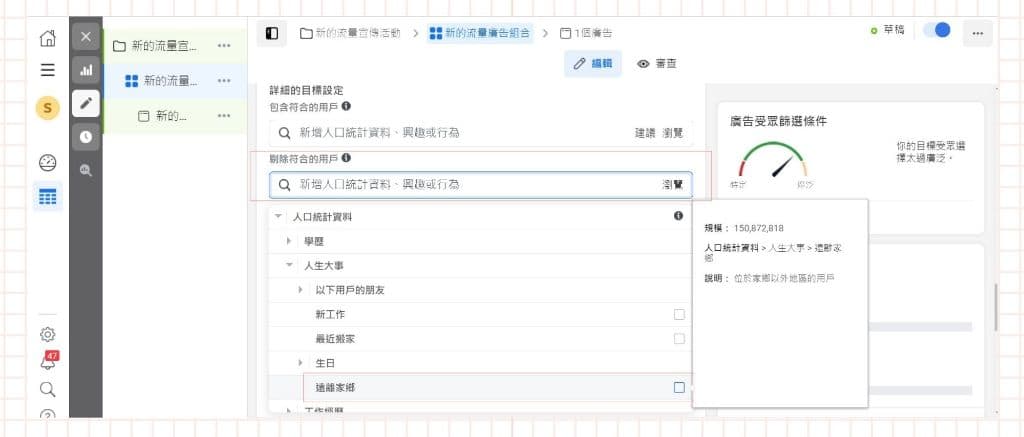Go to the Home icon in left sidebar
Image resolution: width=1024 pixels, height=437 pixels.
(x=48, y=39)
